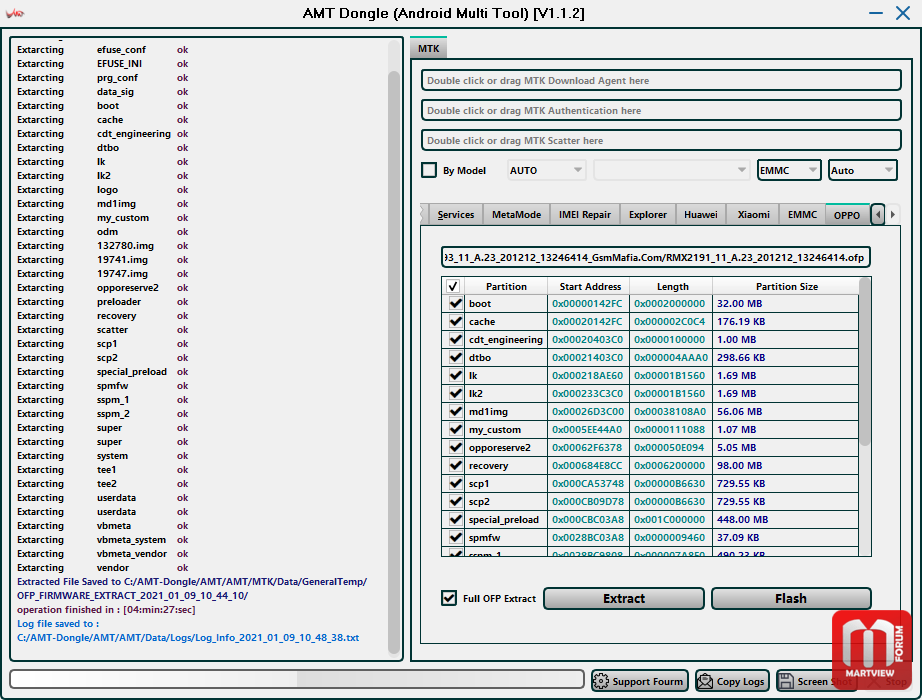Click the Copy Logs button label
Image resolution: width=922 pixels, height=700 pixels.
pos(740,681)
